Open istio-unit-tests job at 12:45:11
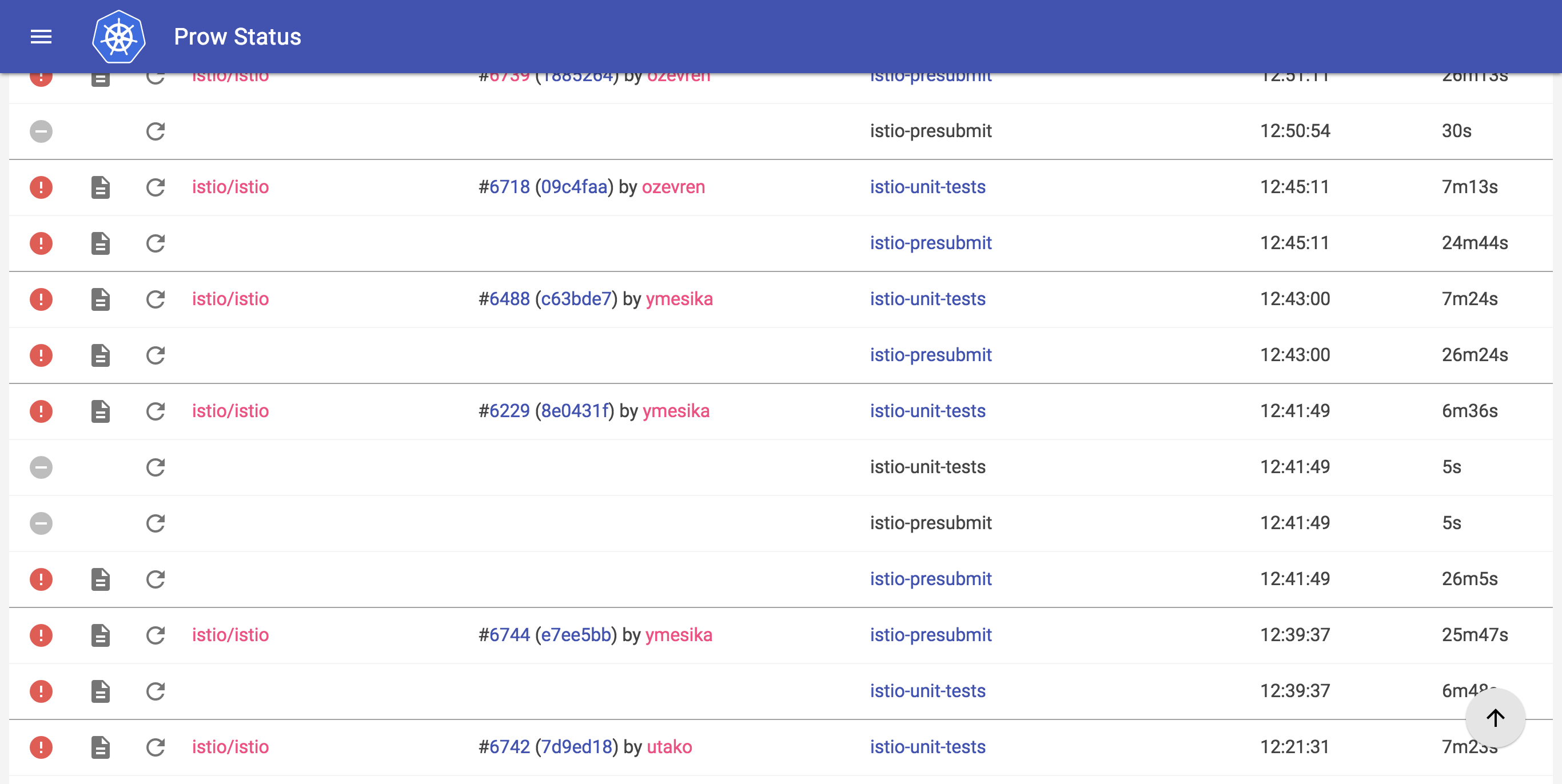Viewport: 1562px width, 784px height. pyautogui.click(x=927, y=187)
